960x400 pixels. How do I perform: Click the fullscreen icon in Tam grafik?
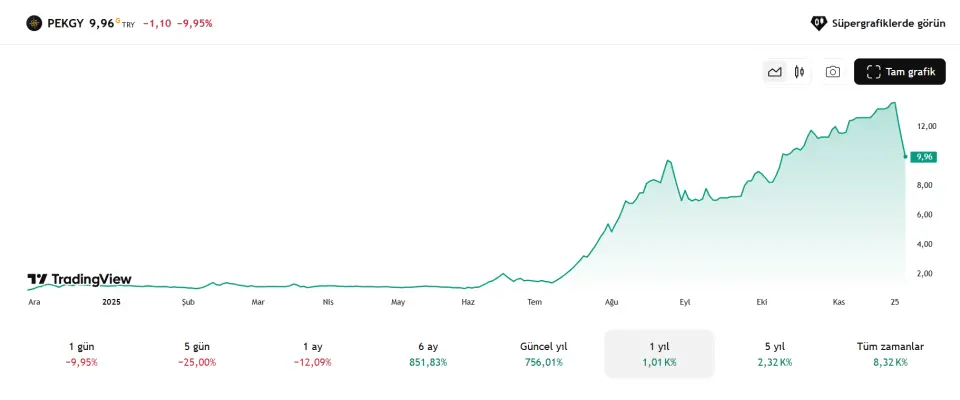(x=873, y=72)
